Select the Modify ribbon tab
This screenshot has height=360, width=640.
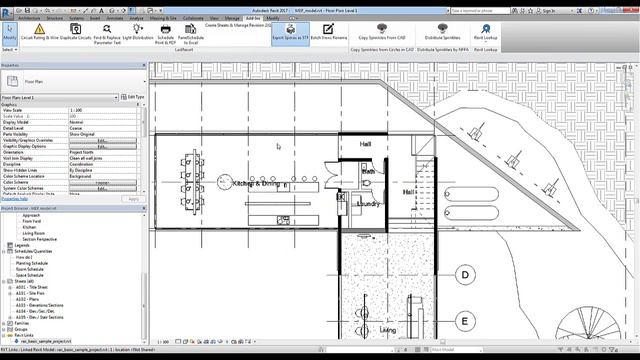273,18
